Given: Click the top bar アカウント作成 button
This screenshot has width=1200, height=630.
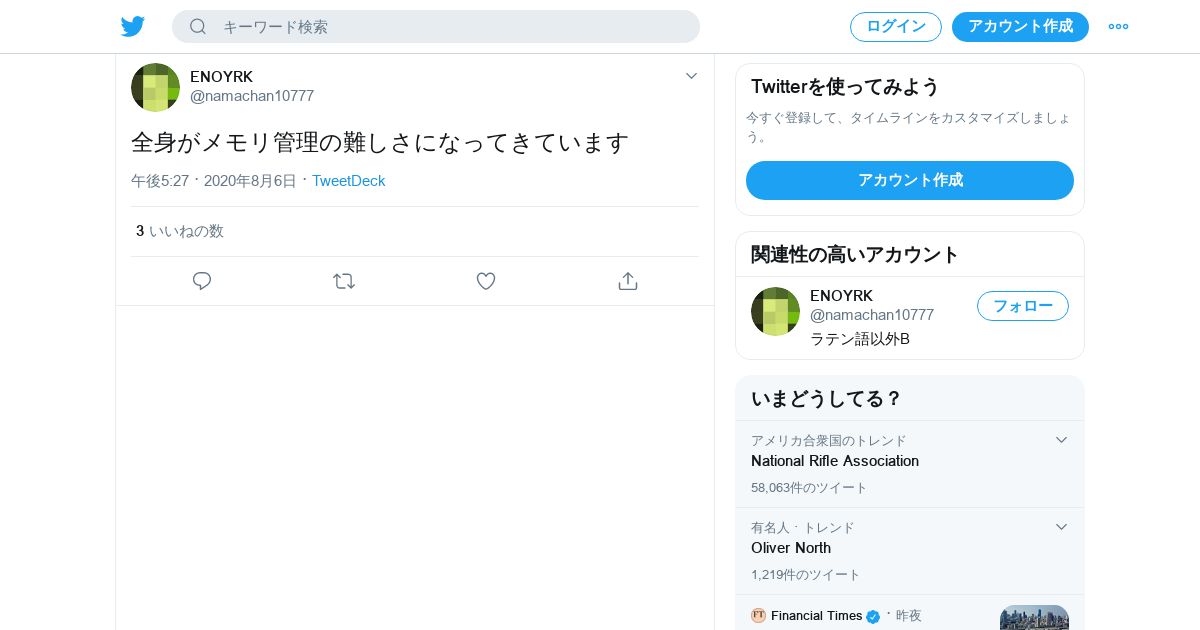Looking at the screenshot, I should tap(1020, 27).
